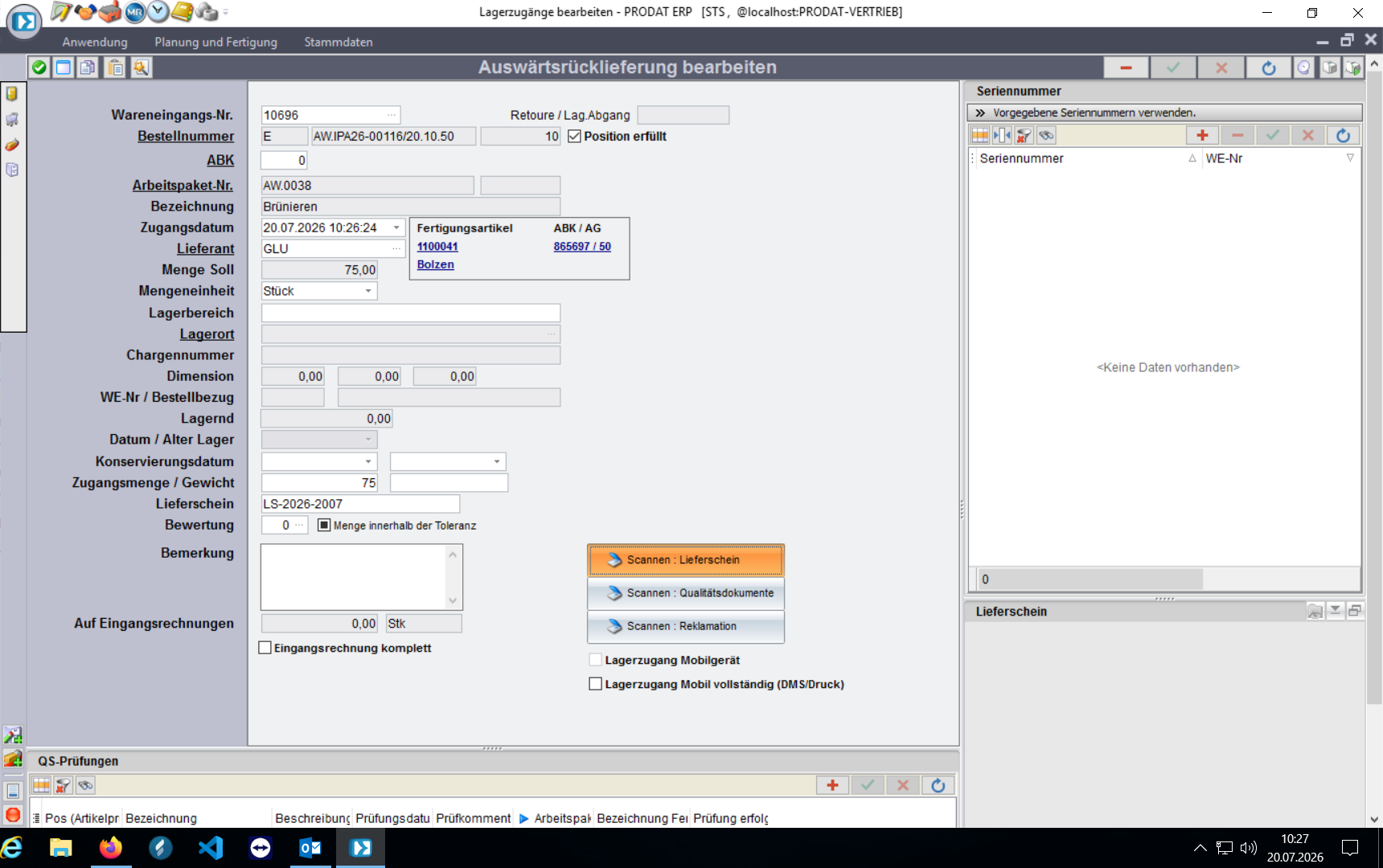This screenshot has height=868, width=1383.
Task: Click the copy document toolbar icon
Action: tap(88, 68)
